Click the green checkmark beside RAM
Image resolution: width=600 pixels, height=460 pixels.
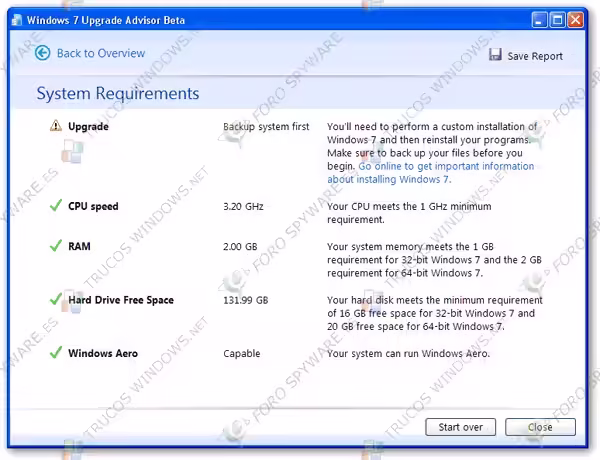pyautogui.click(x=56, y=245)
